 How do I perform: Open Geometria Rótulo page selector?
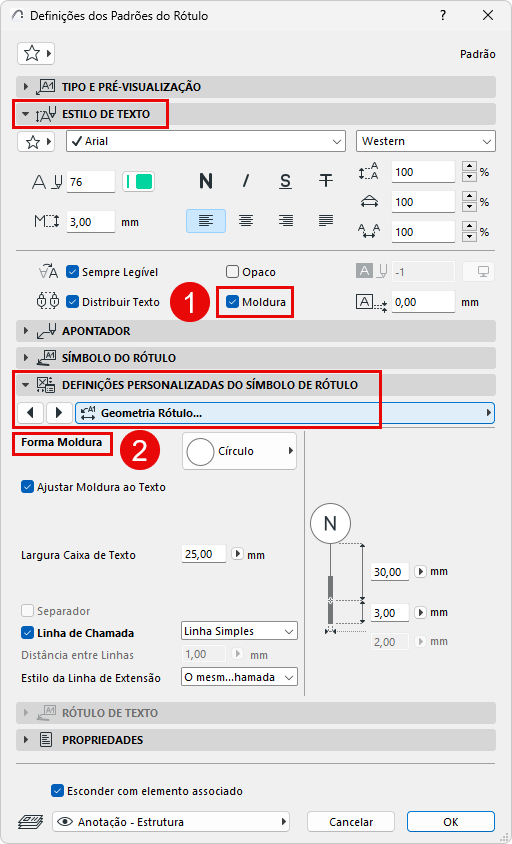coord(285,413)
